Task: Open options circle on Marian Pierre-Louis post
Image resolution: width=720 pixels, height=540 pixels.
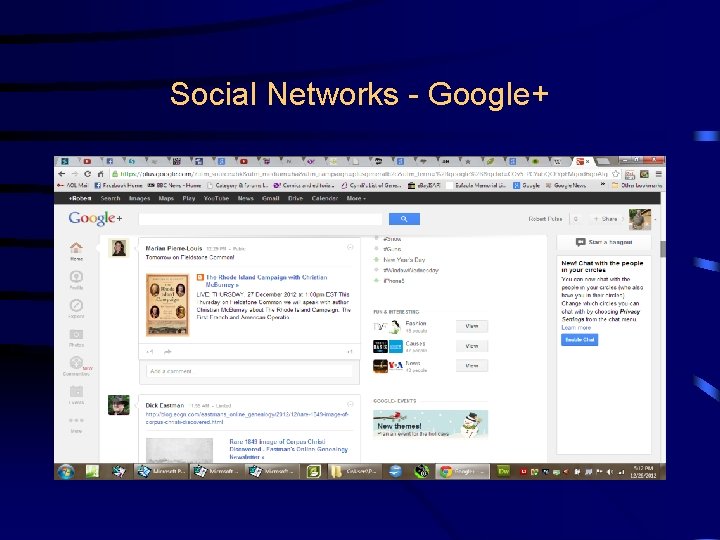Action: [x=350, y=248]
